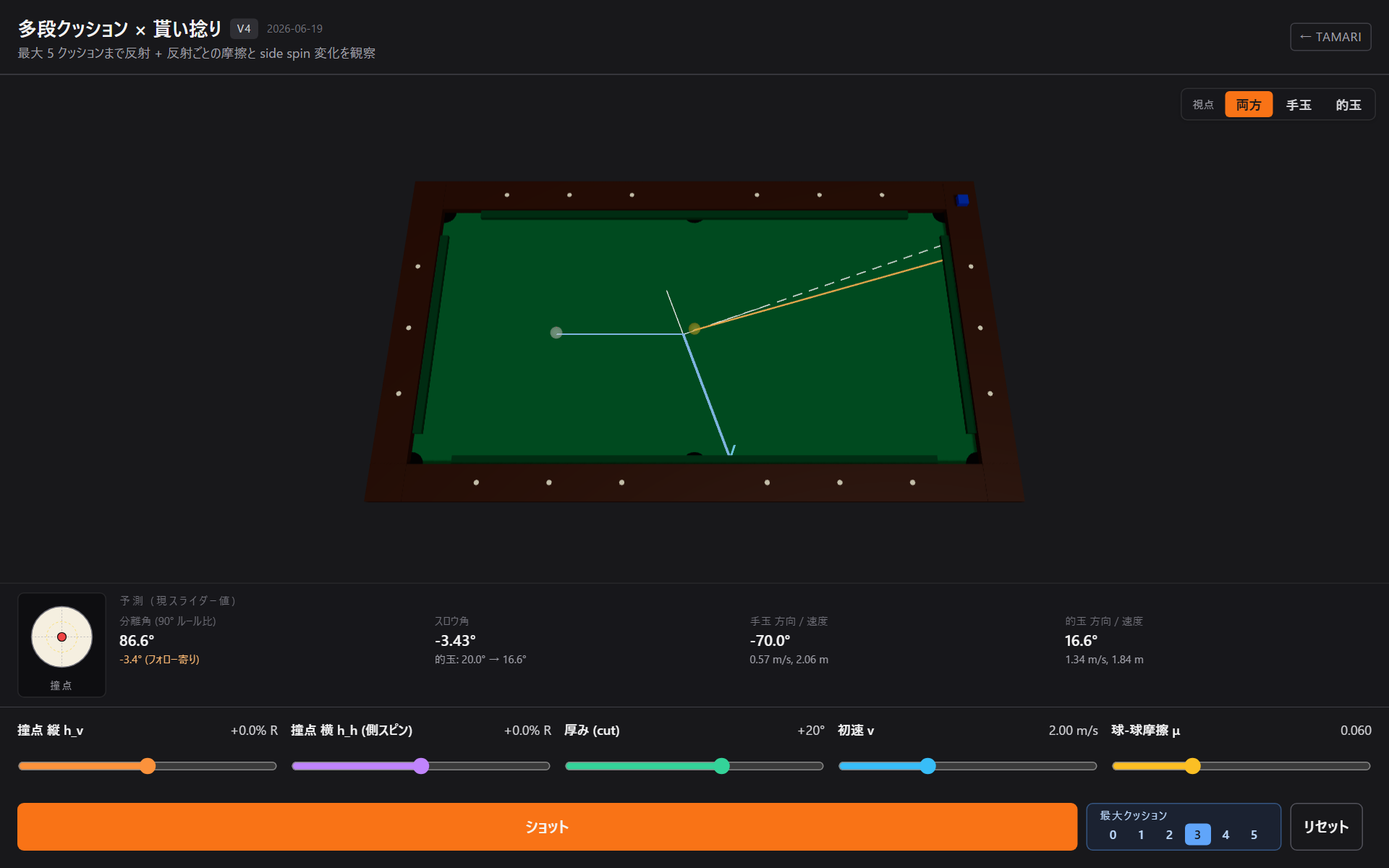Image resolution: width=1389 pixels, height=868 pixels.
Task: Click the text 1.34 m/s, 1.84 m
Action: coord(1104,660)
